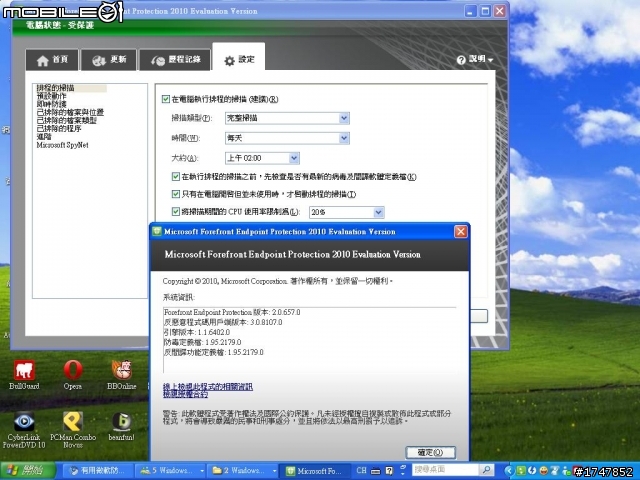Launch Opera from the desktop
640x480 pixels.
pos(73,375)
